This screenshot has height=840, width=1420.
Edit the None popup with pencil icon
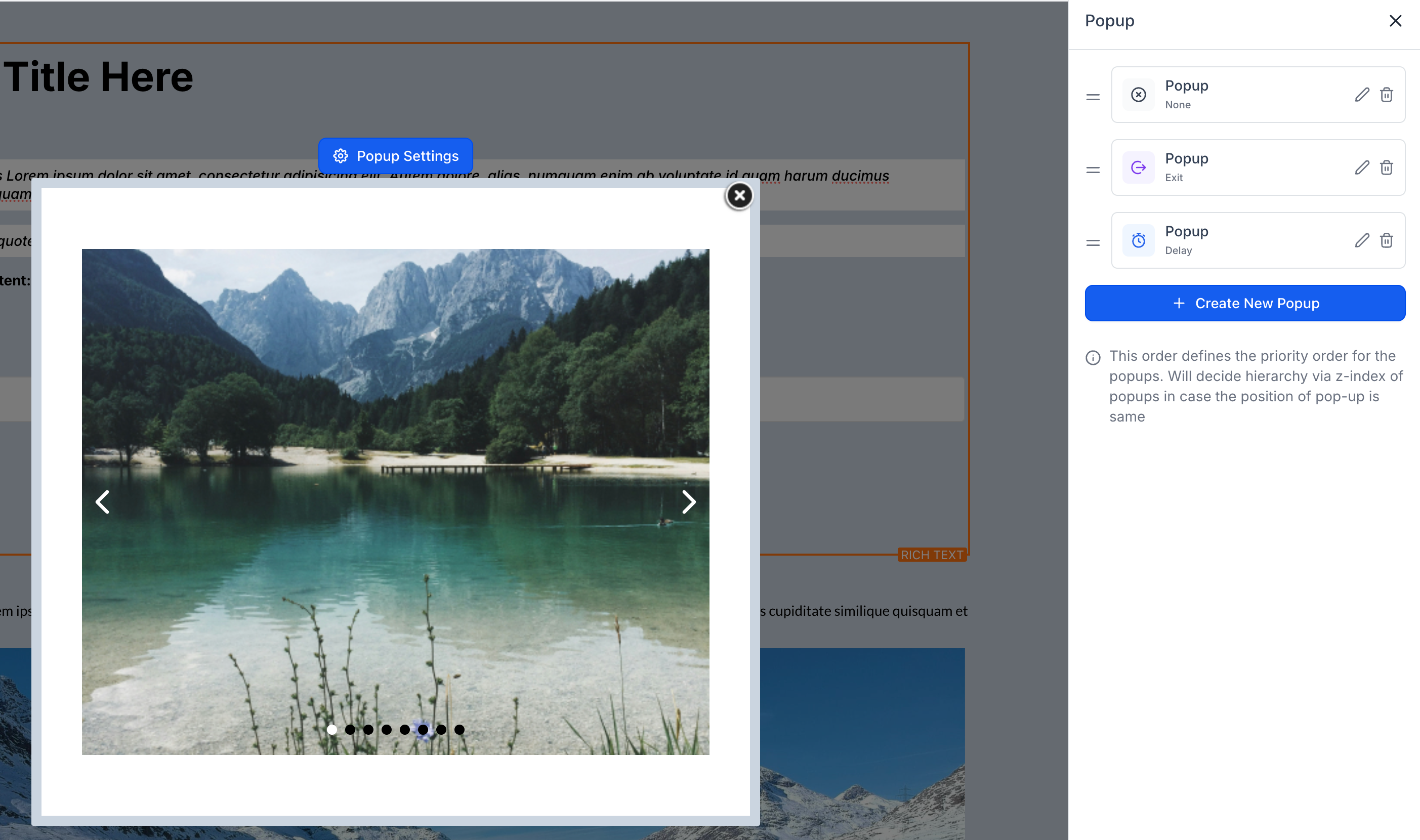1362,95
